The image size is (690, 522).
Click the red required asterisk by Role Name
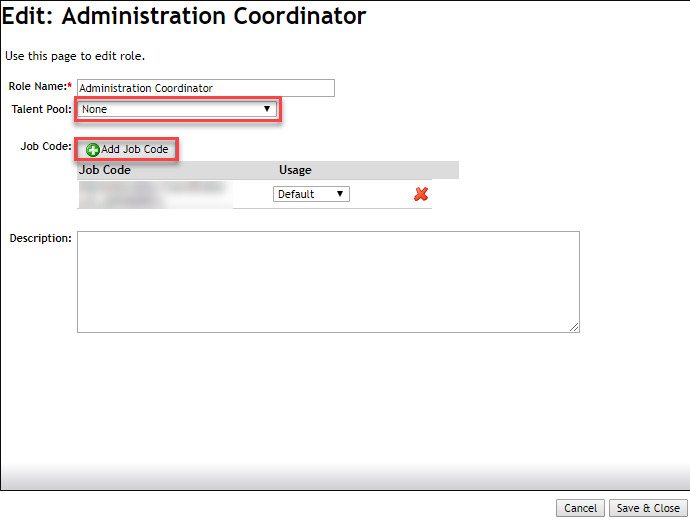point(70,85)
